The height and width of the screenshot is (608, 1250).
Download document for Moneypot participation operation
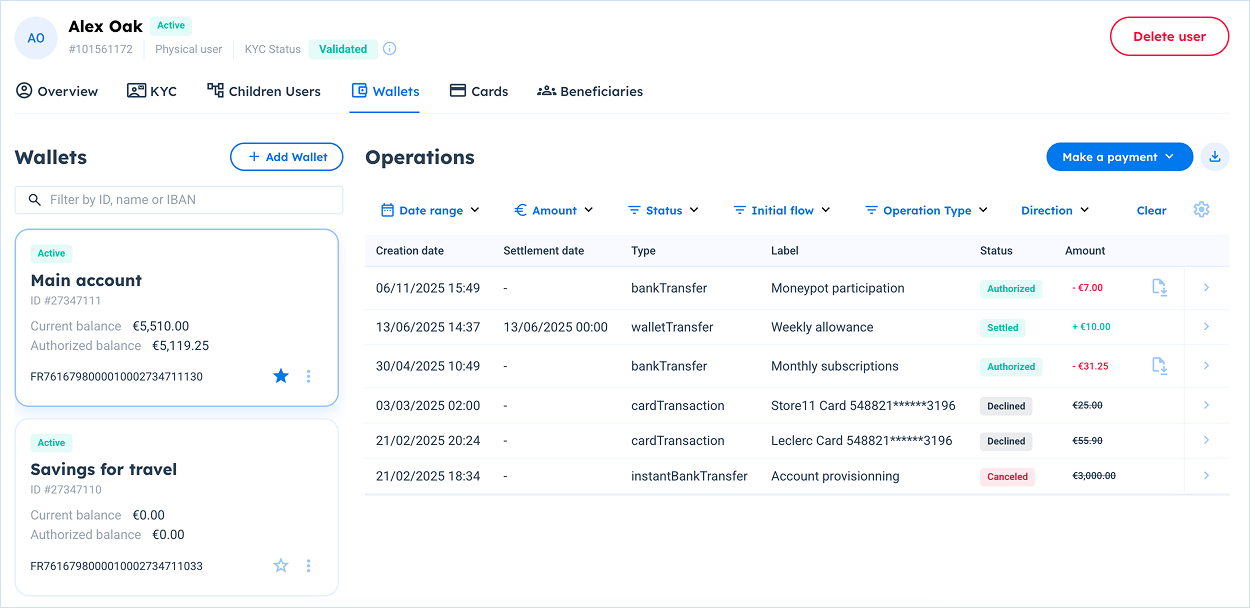[x=1159, y=288]
